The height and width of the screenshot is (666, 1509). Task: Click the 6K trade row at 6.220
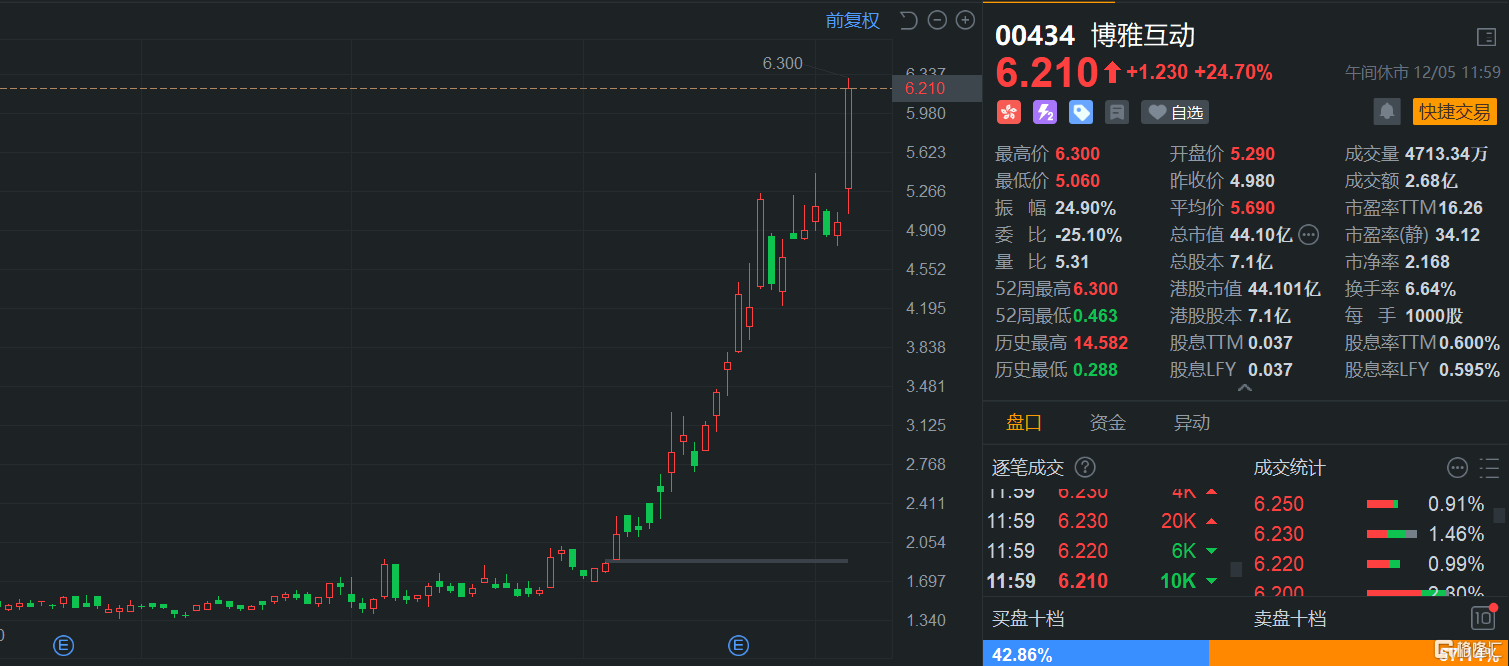coord(1103,551)
